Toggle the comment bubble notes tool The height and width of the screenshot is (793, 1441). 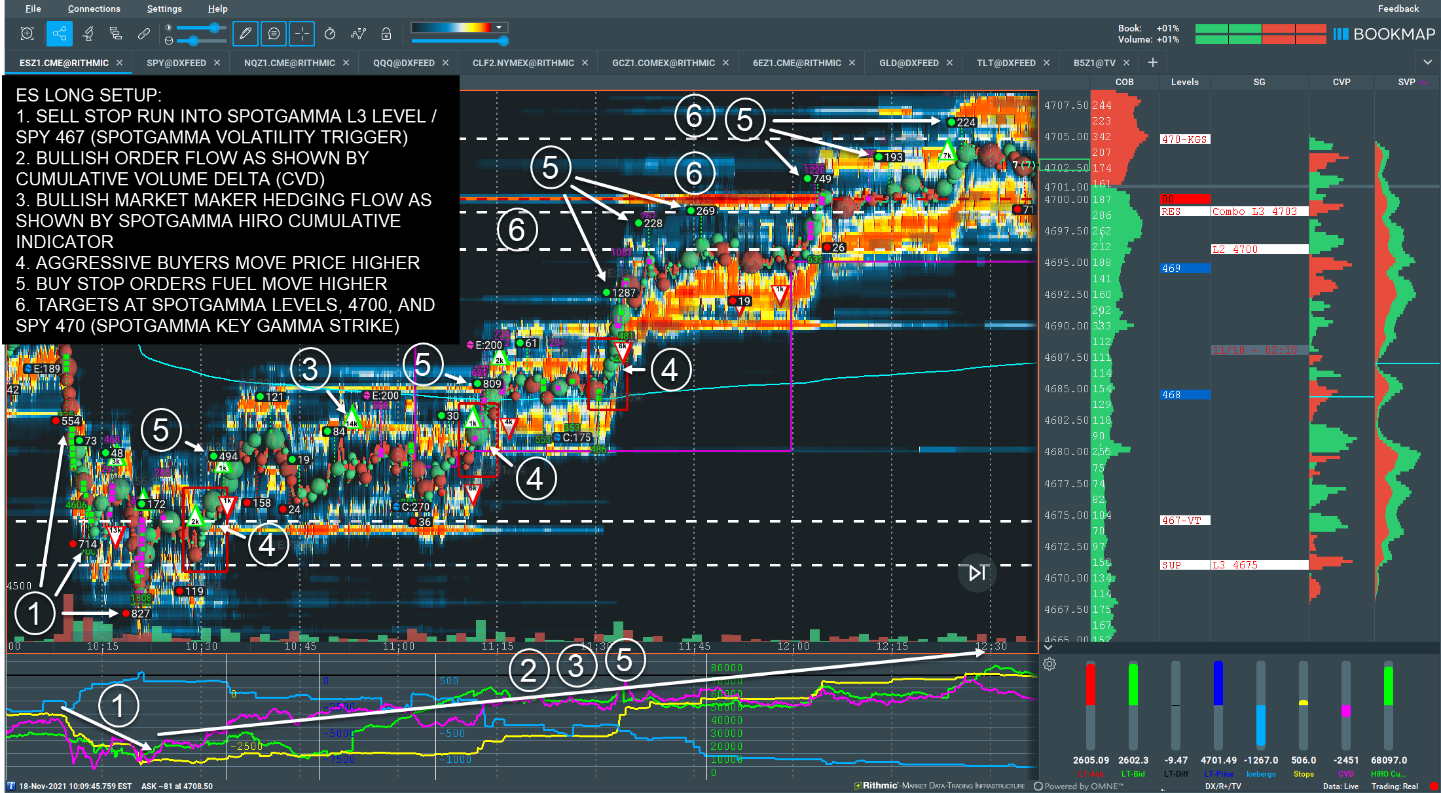tap(273, 33)
